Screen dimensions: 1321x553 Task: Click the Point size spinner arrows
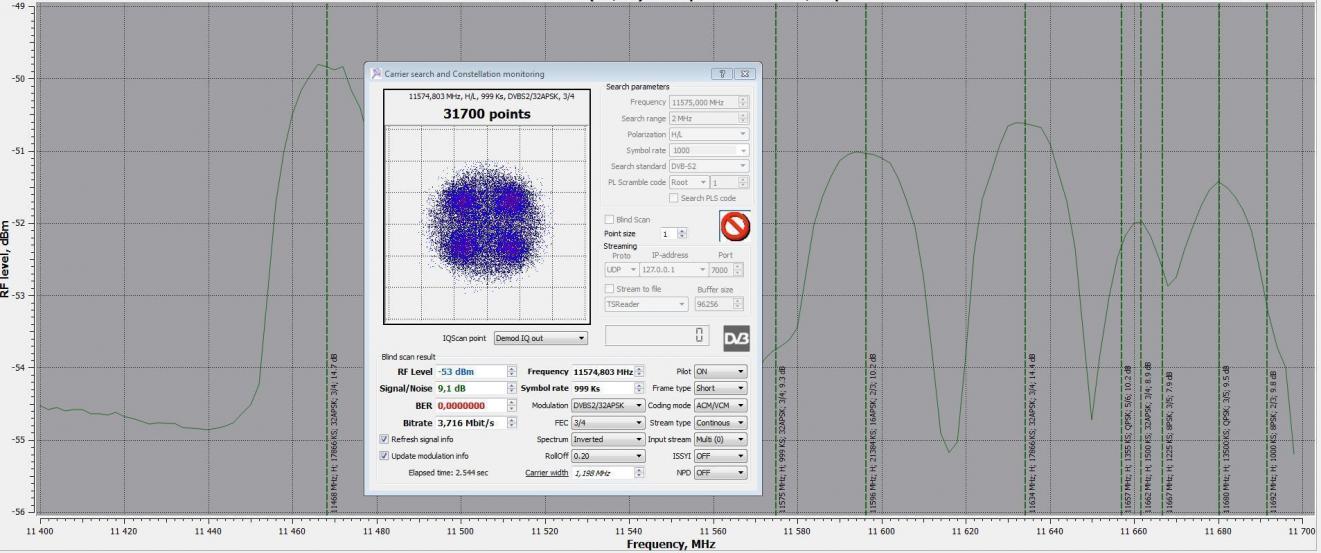(682, 234)
